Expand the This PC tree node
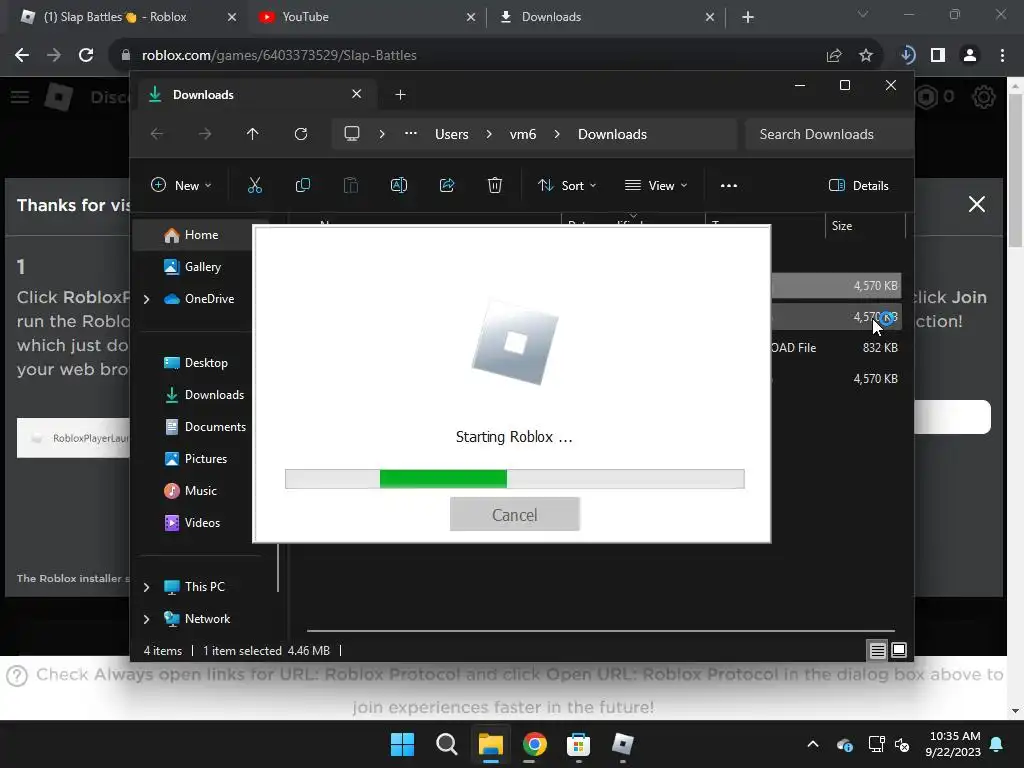 [146, 587]
